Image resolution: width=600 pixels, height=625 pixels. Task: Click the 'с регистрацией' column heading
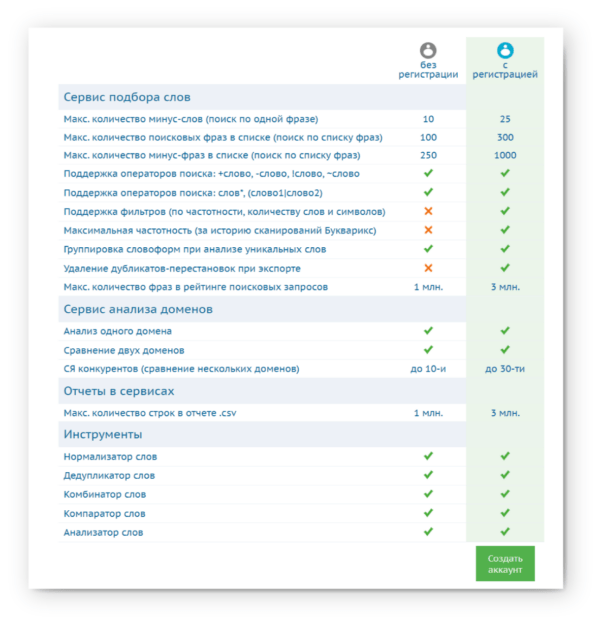(505, 70)
